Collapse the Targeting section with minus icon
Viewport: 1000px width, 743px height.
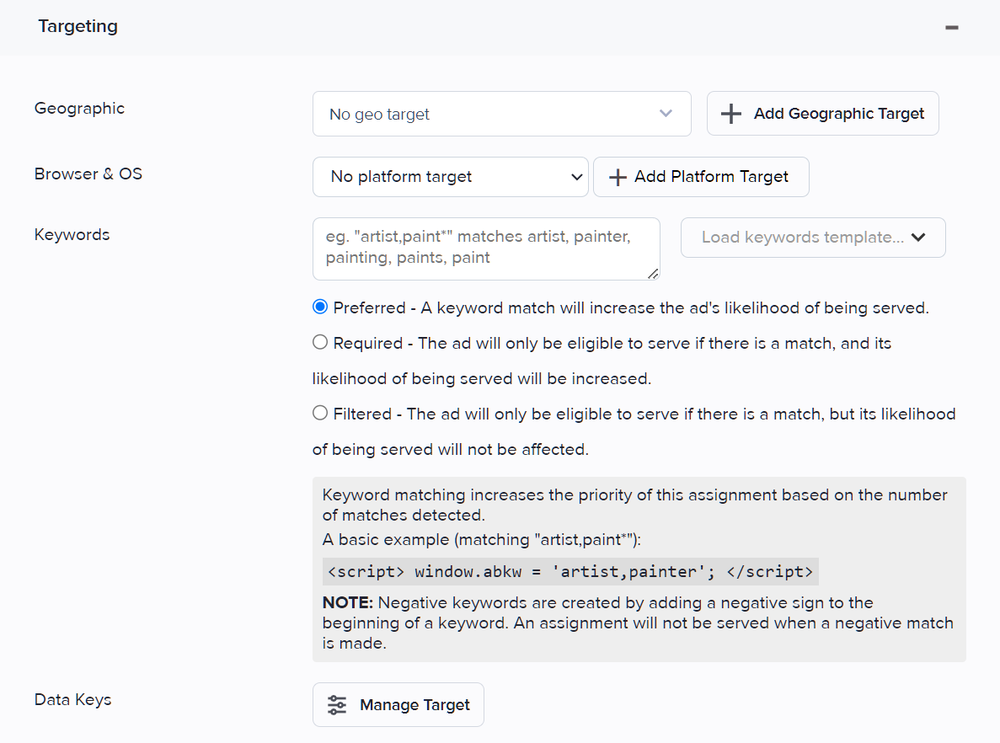952,27
